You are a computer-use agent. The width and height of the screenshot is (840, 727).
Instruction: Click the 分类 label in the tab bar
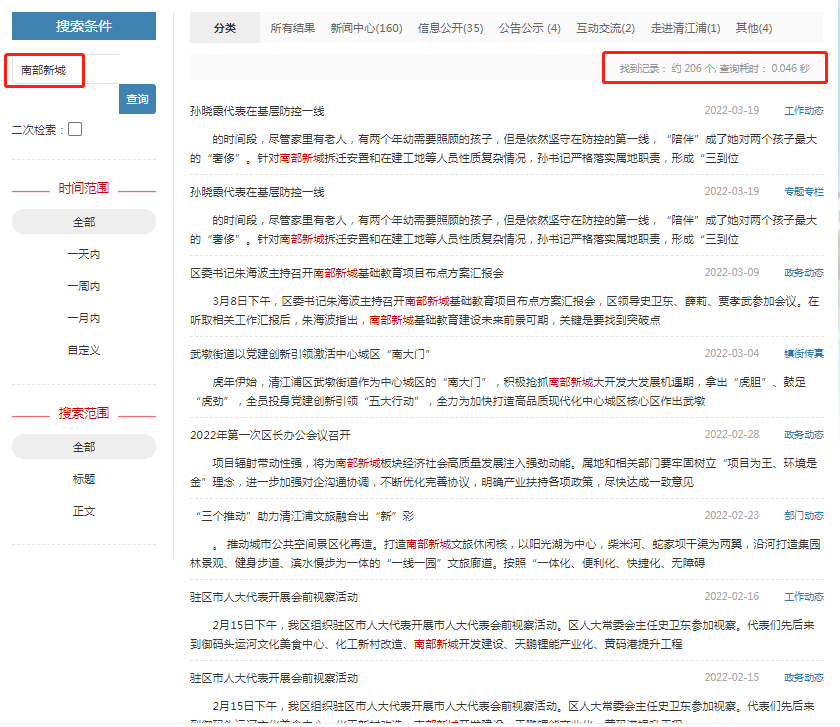point(224,28)
